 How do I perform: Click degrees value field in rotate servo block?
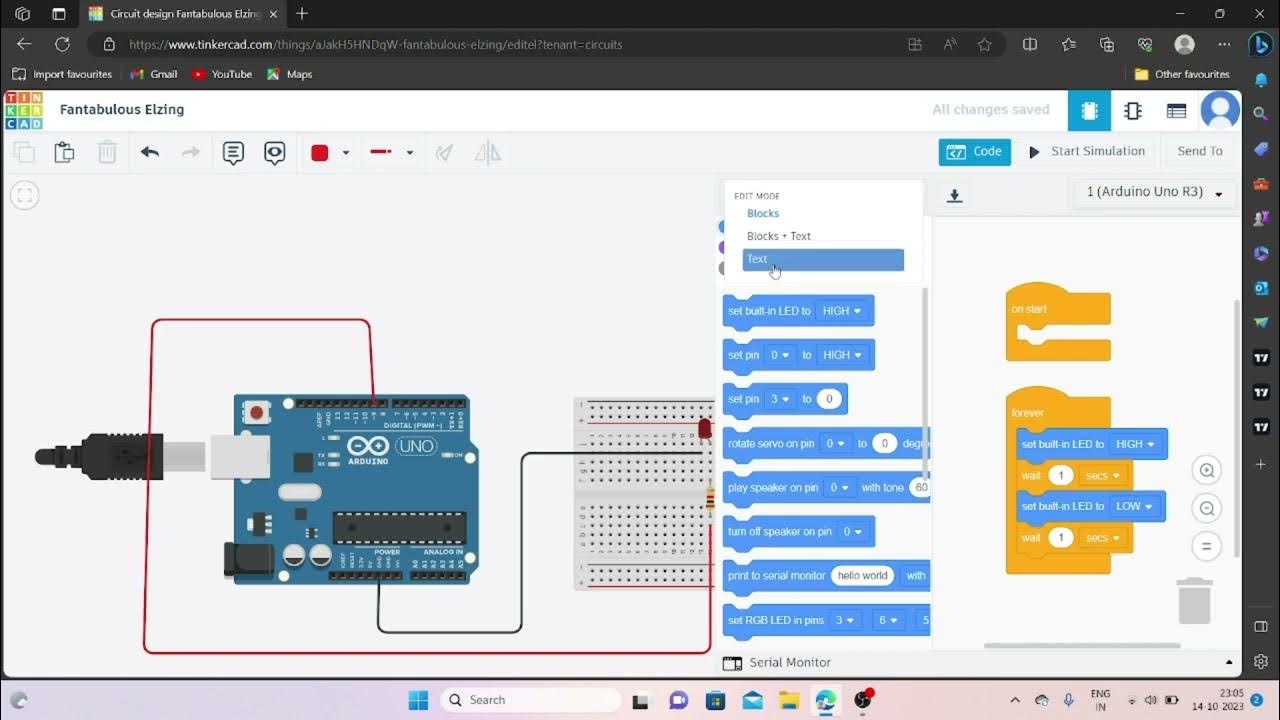(x=884, y=443)
